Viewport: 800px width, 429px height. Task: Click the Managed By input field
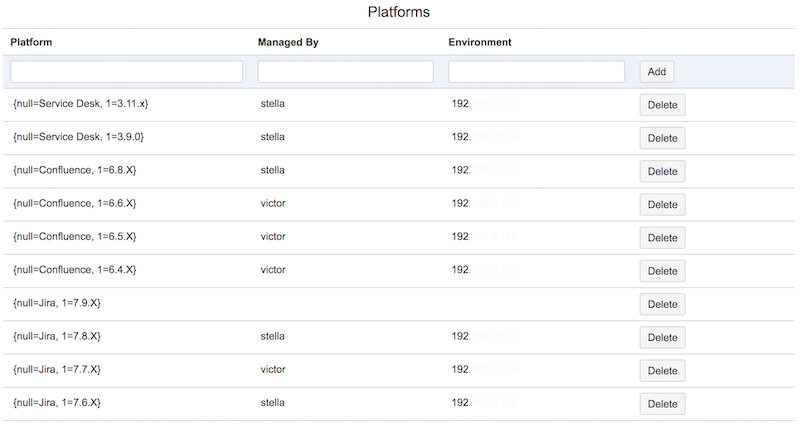click(x=345, y=72)
